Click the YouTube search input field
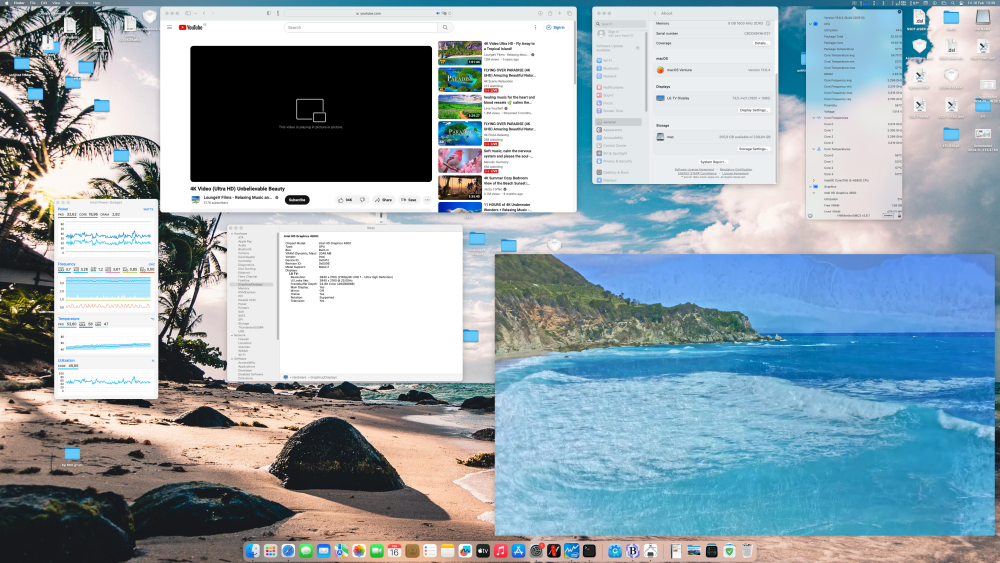The width and height of the screenshot is (1000, 563). (361, 27)
